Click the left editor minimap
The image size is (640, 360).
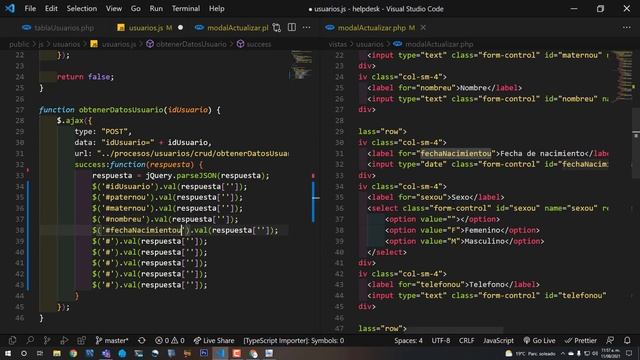302,65
